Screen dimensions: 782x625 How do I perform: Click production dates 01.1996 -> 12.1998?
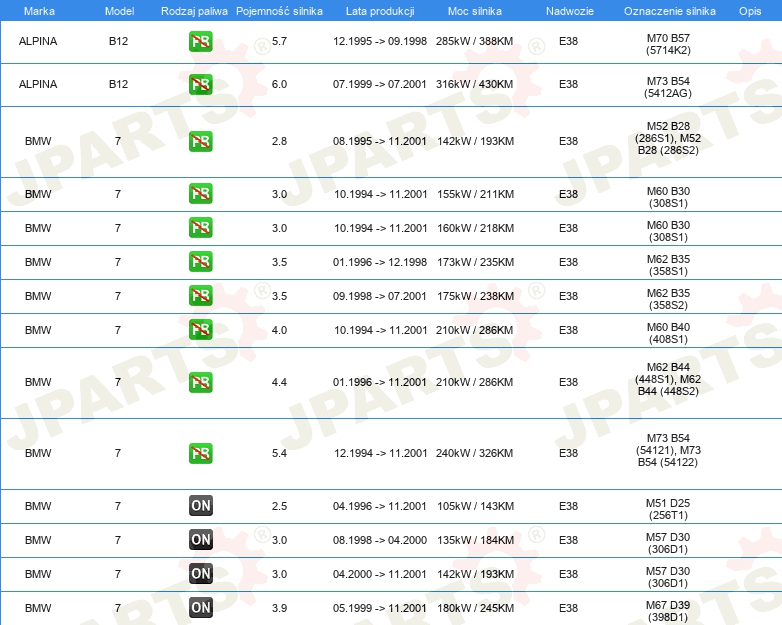click(380, 262)
